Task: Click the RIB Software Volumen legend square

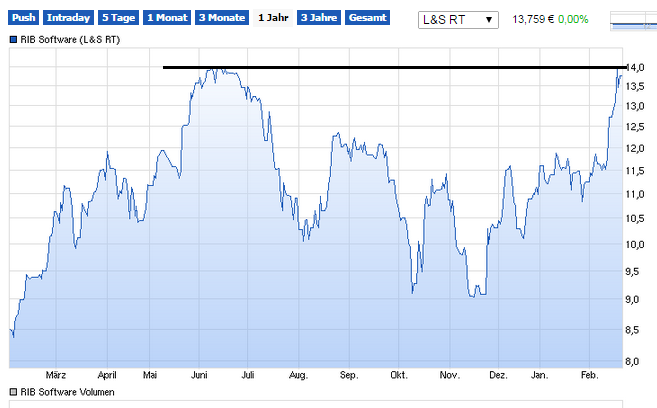Action: tap(13, 392)
